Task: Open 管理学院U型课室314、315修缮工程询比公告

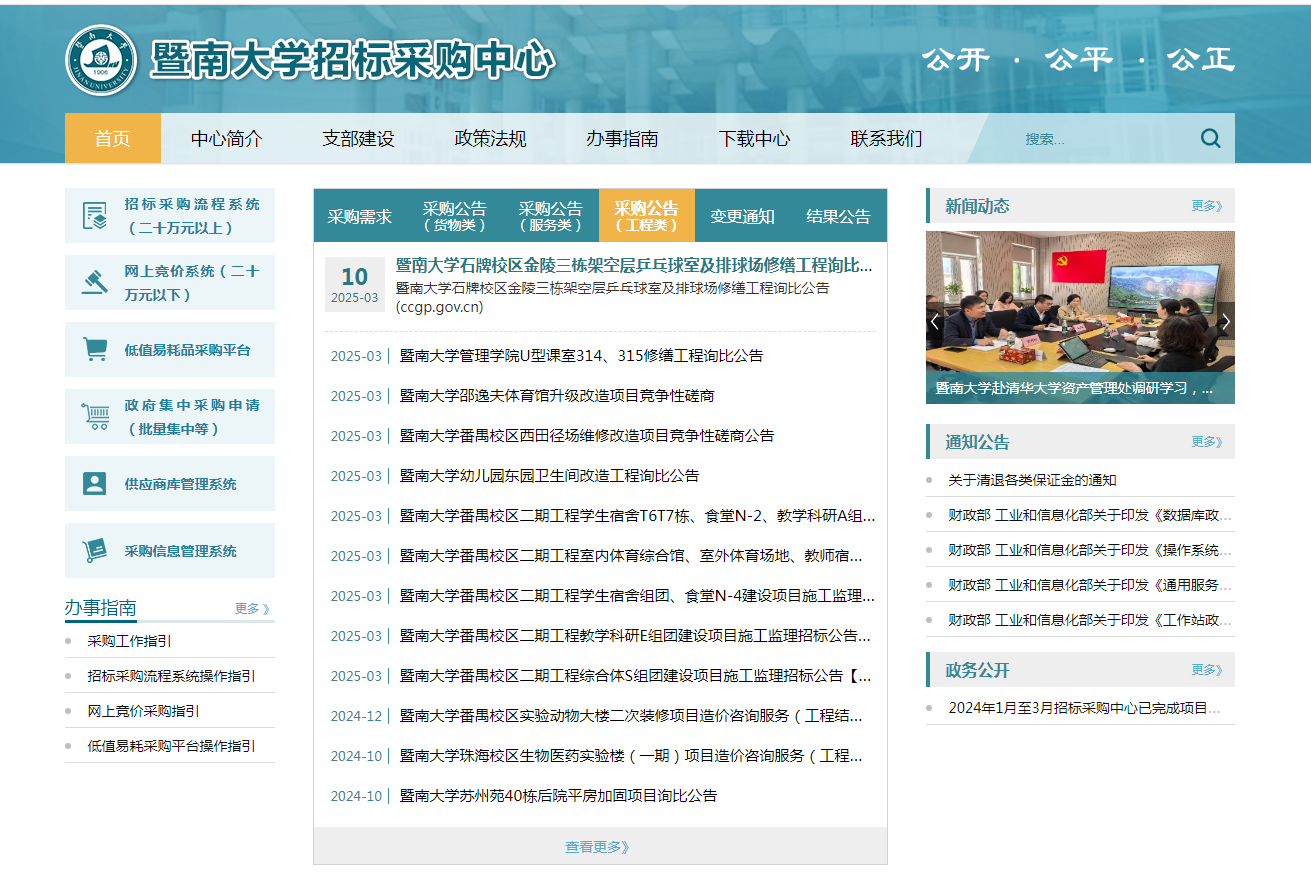Action: (581, 355)
